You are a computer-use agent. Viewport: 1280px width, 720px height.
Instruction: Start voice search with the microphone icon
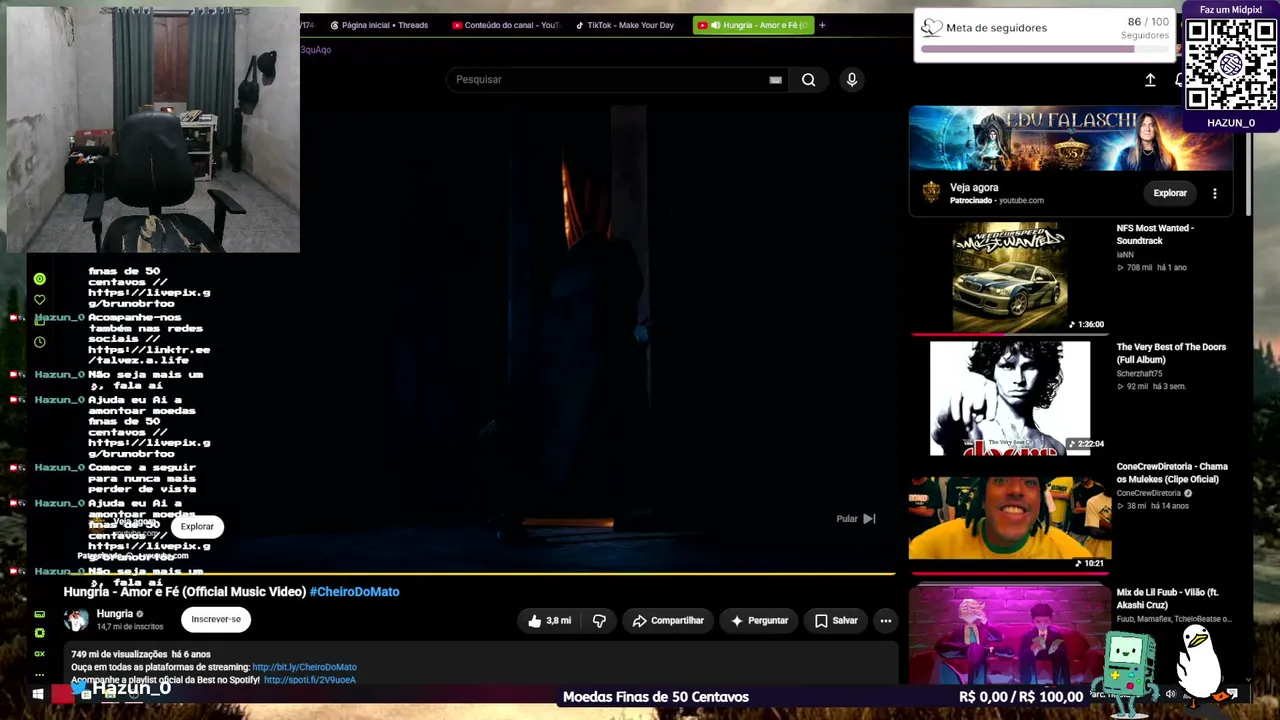click(x=852, y=80)
